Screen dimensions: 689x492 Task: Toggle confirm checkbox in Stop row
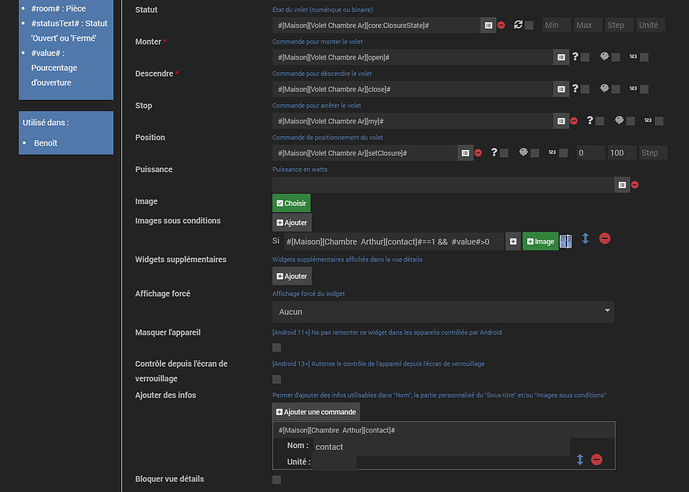[x=600, y=121]
